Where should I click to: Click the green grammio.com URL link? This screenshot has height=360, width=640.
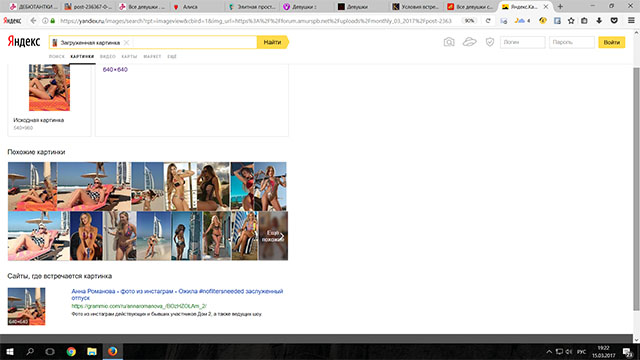tap(139, 306)
